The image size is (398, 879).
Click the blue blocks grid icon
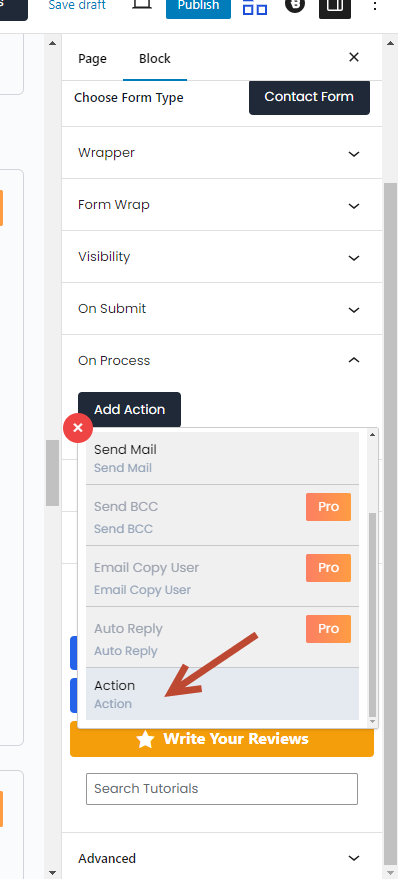pos(255,7)
